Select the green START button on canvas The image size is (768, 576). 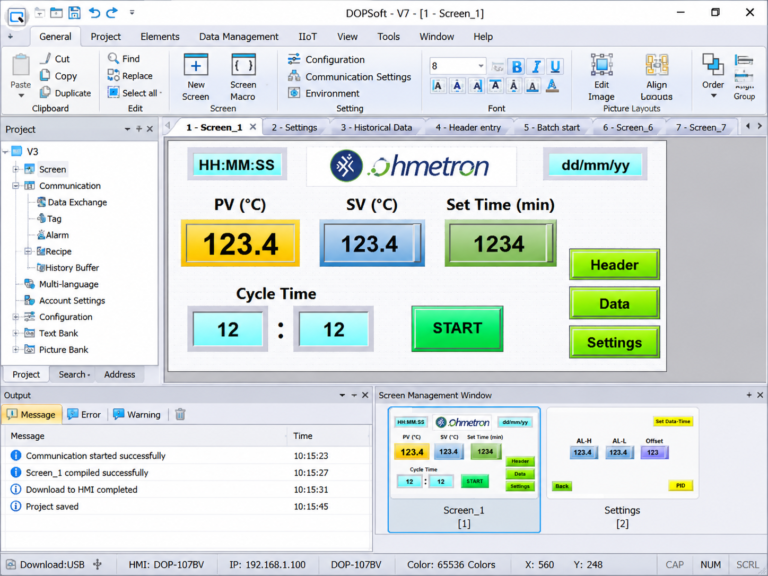coord(457,329)
